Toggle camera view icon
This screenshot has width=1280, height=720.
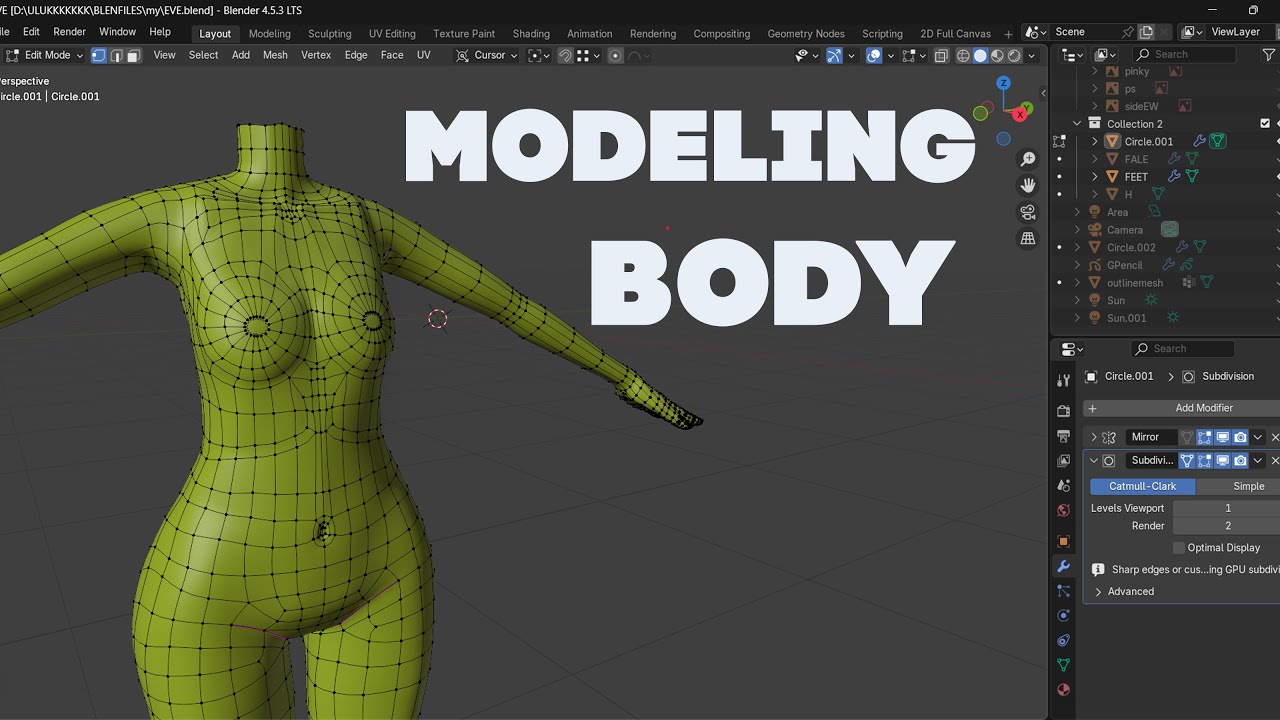click(x=1028, y=211)
